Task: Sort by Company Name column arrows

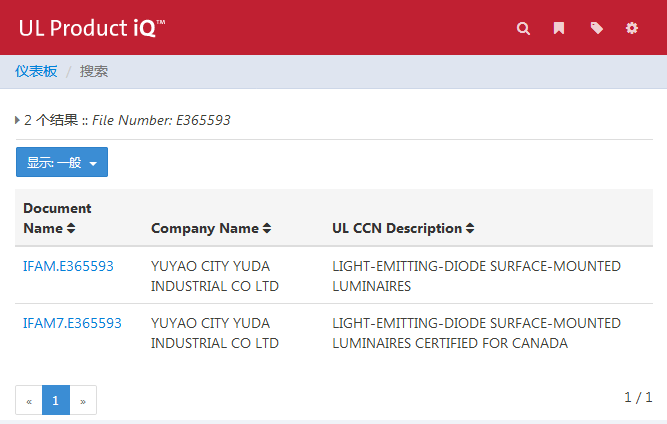Action: [267, 229]
